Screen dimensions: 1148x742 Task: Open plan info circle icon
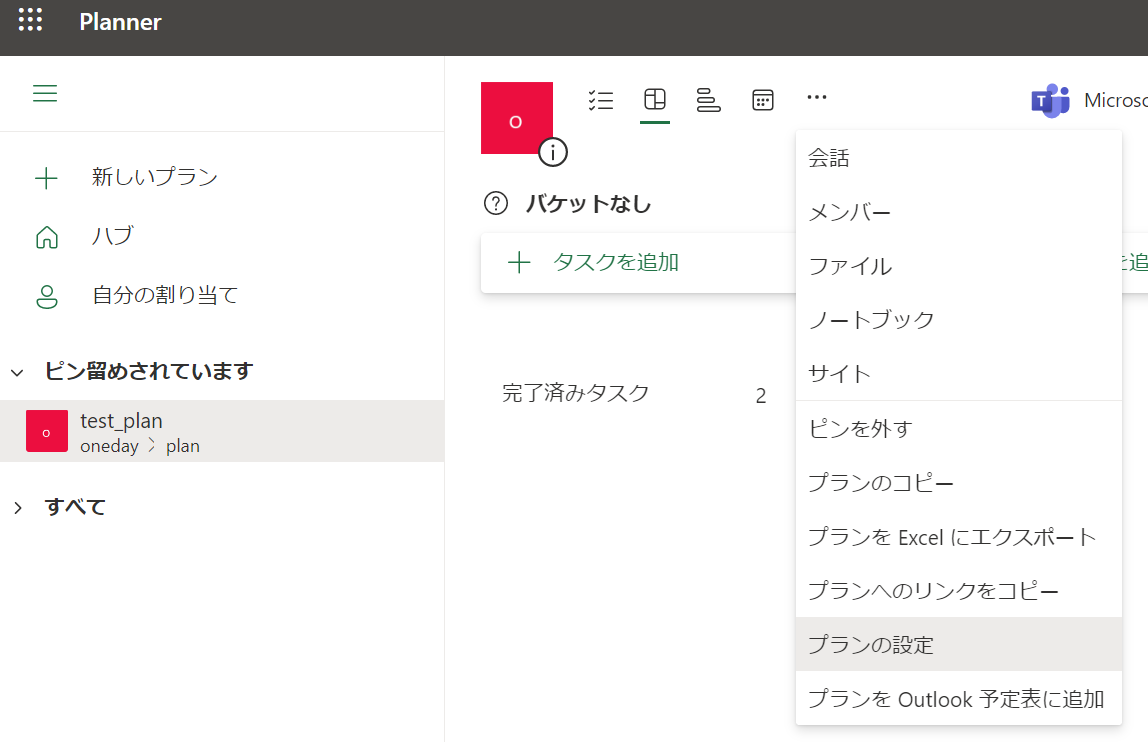pyautogui.click(x=553, y=152)
